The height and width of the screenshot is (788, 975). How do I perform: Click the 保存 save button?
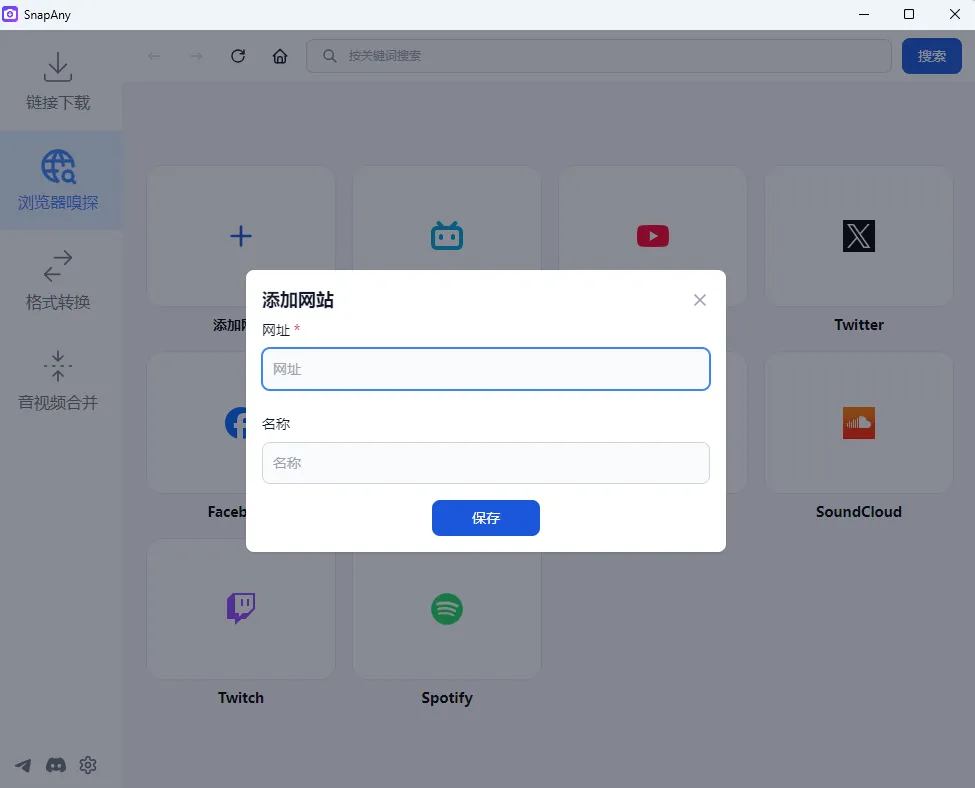[486, 517]
